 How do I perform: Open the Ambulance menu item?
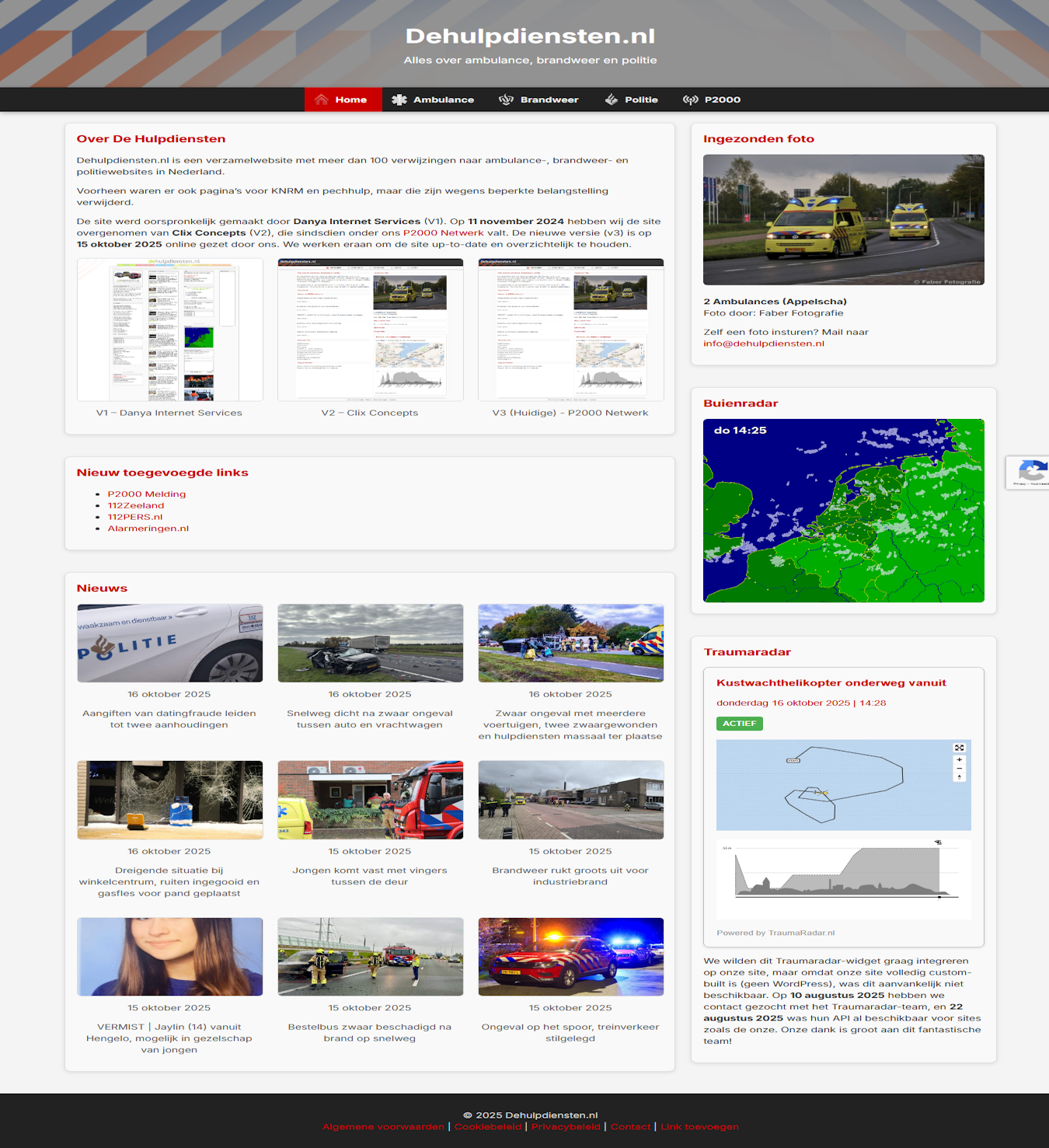444,99
